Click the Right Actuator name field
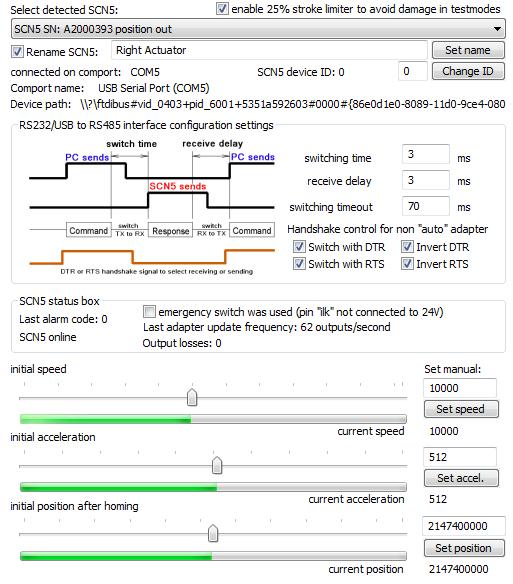 tap(269, 50)
